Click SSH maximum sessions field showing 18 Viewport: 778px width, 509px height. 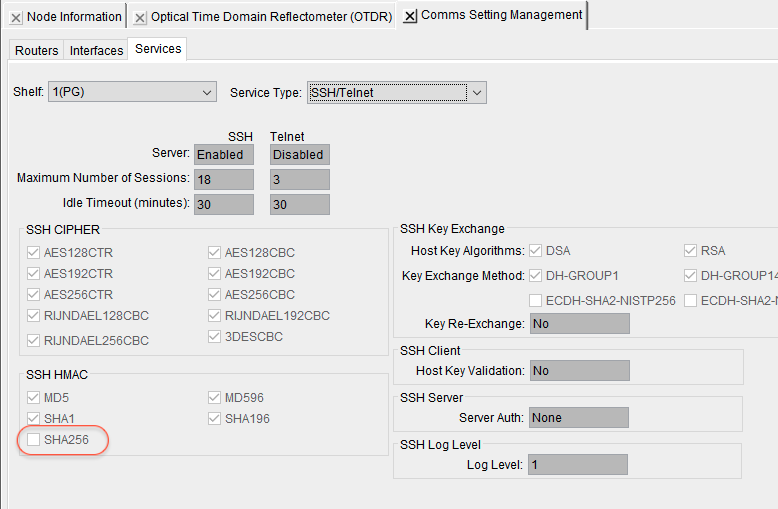(224, 180)
